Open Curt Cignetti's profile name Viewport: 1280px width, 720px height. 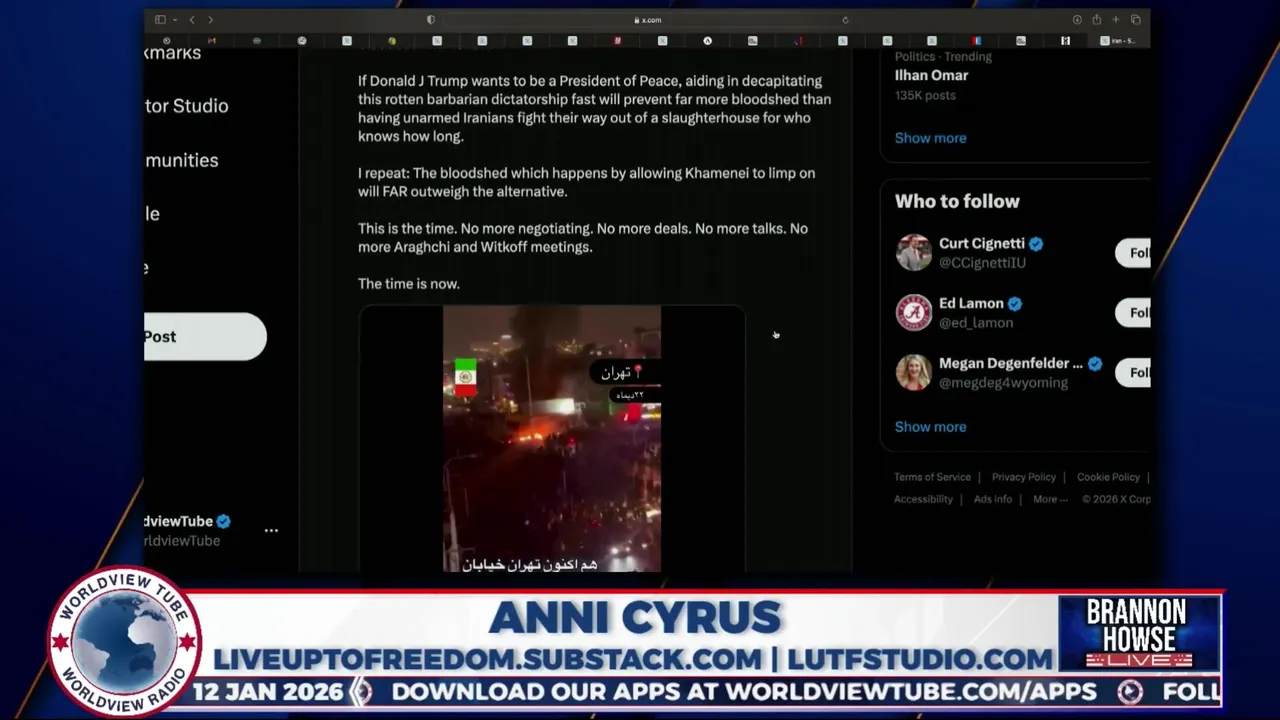[x=981, y=243]
